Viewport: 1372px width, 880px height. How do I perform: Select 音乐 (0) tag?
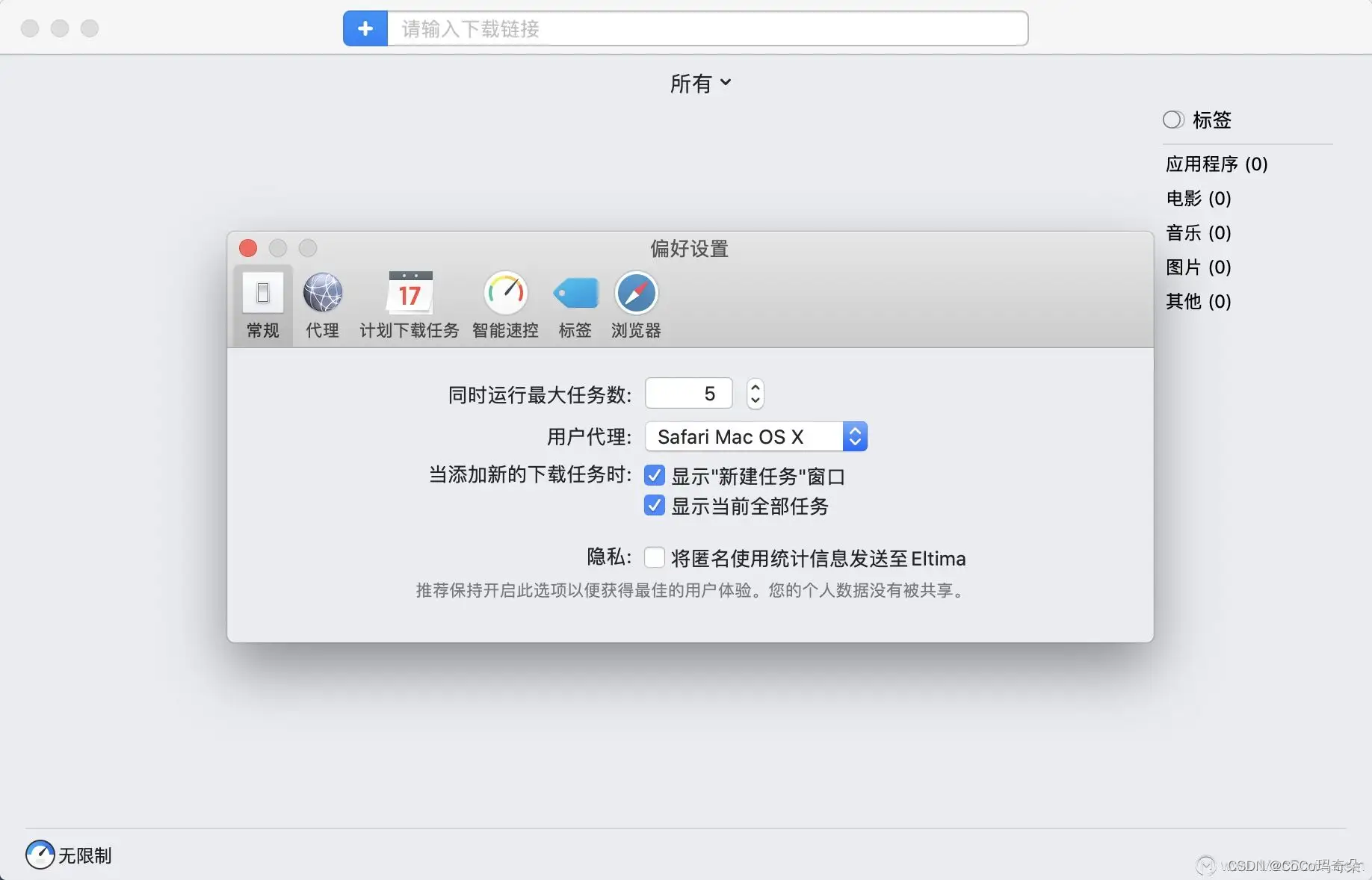click(1198, 232)
